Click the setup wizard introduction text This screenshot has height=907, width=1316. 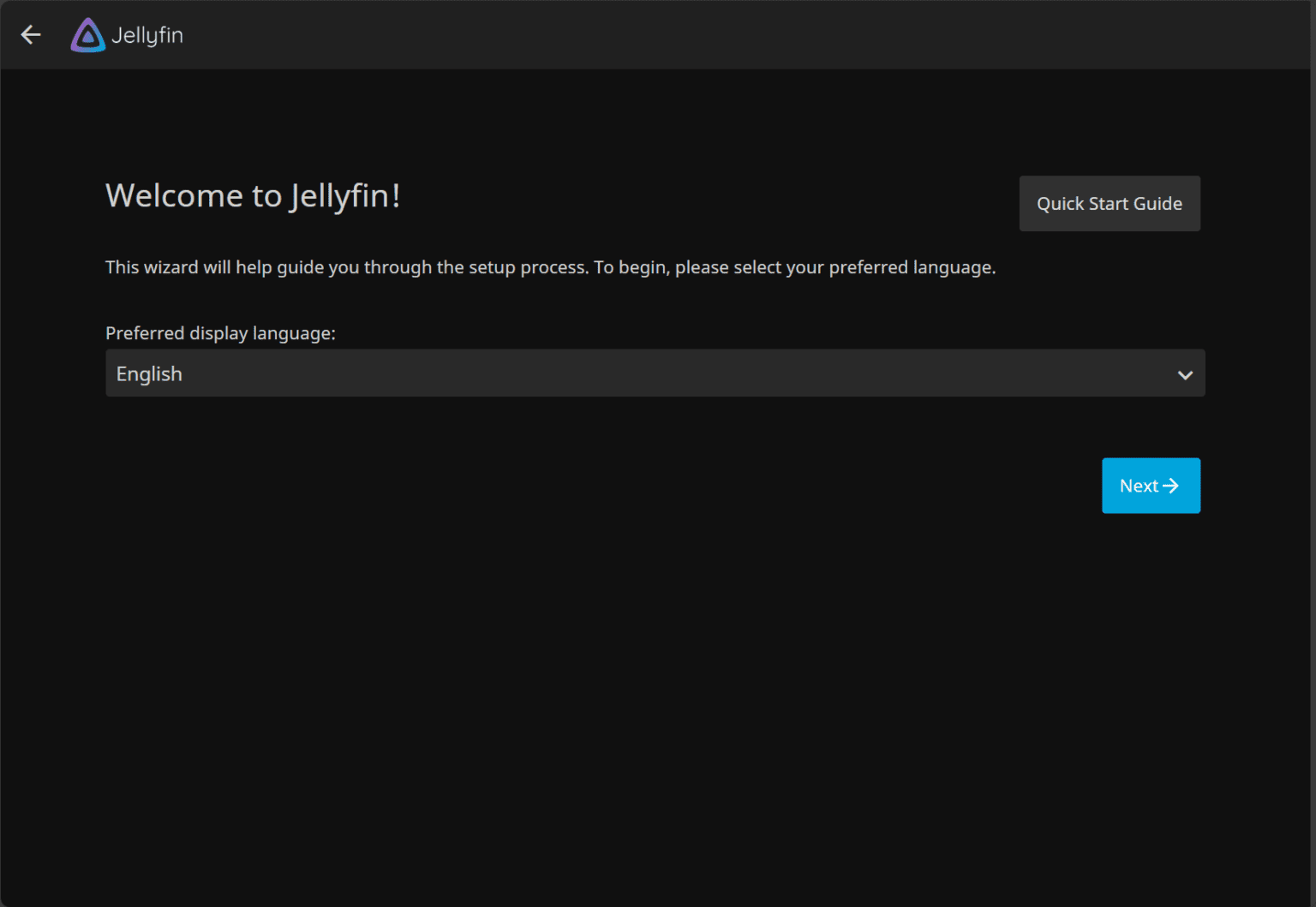550,266
